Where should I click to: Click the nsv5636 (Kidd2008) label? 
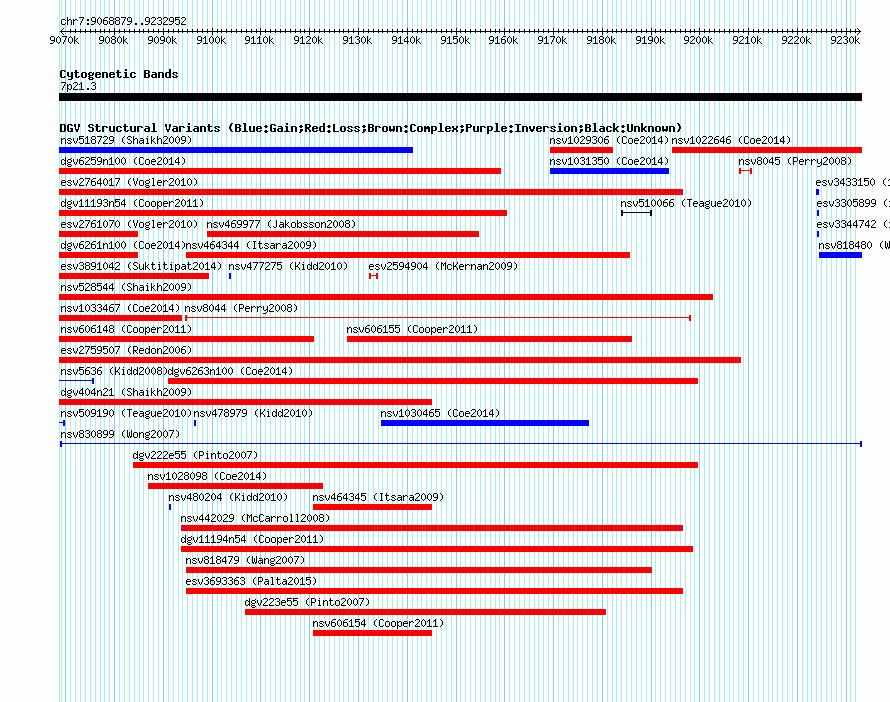114,371
